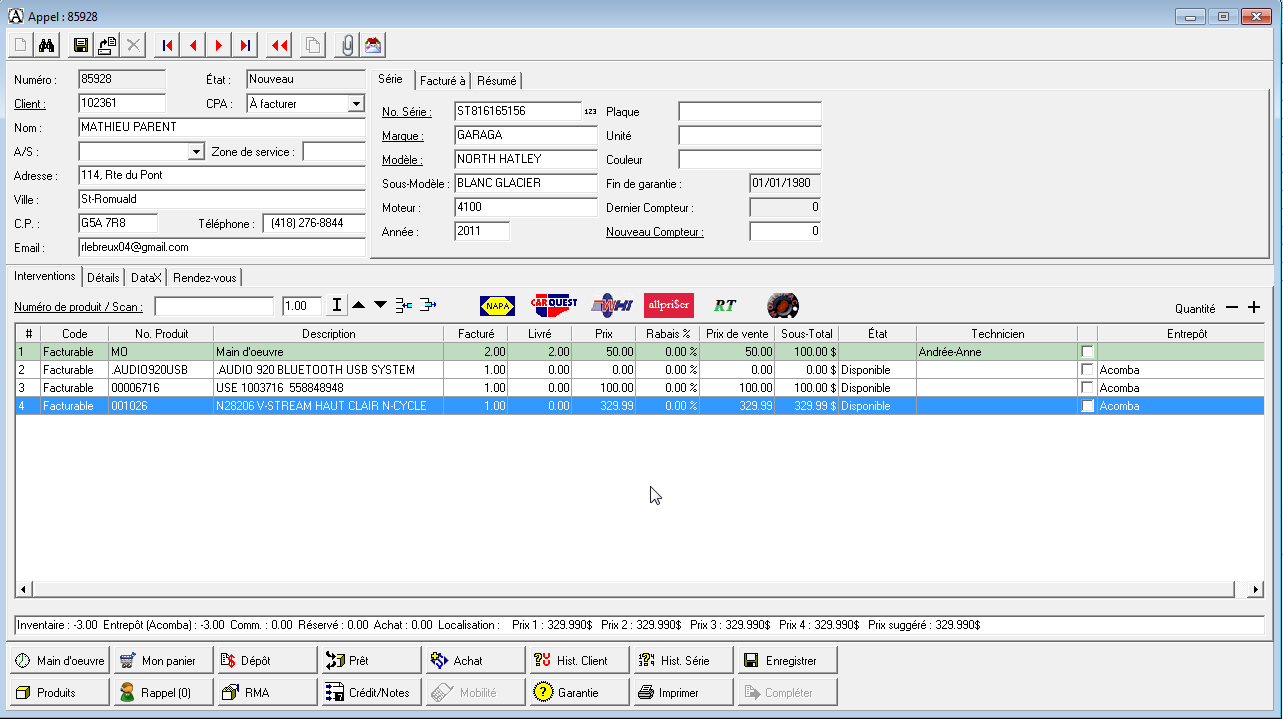
Task: Open the CPA dropdown showing À facturer
Action: pos(356,103)
